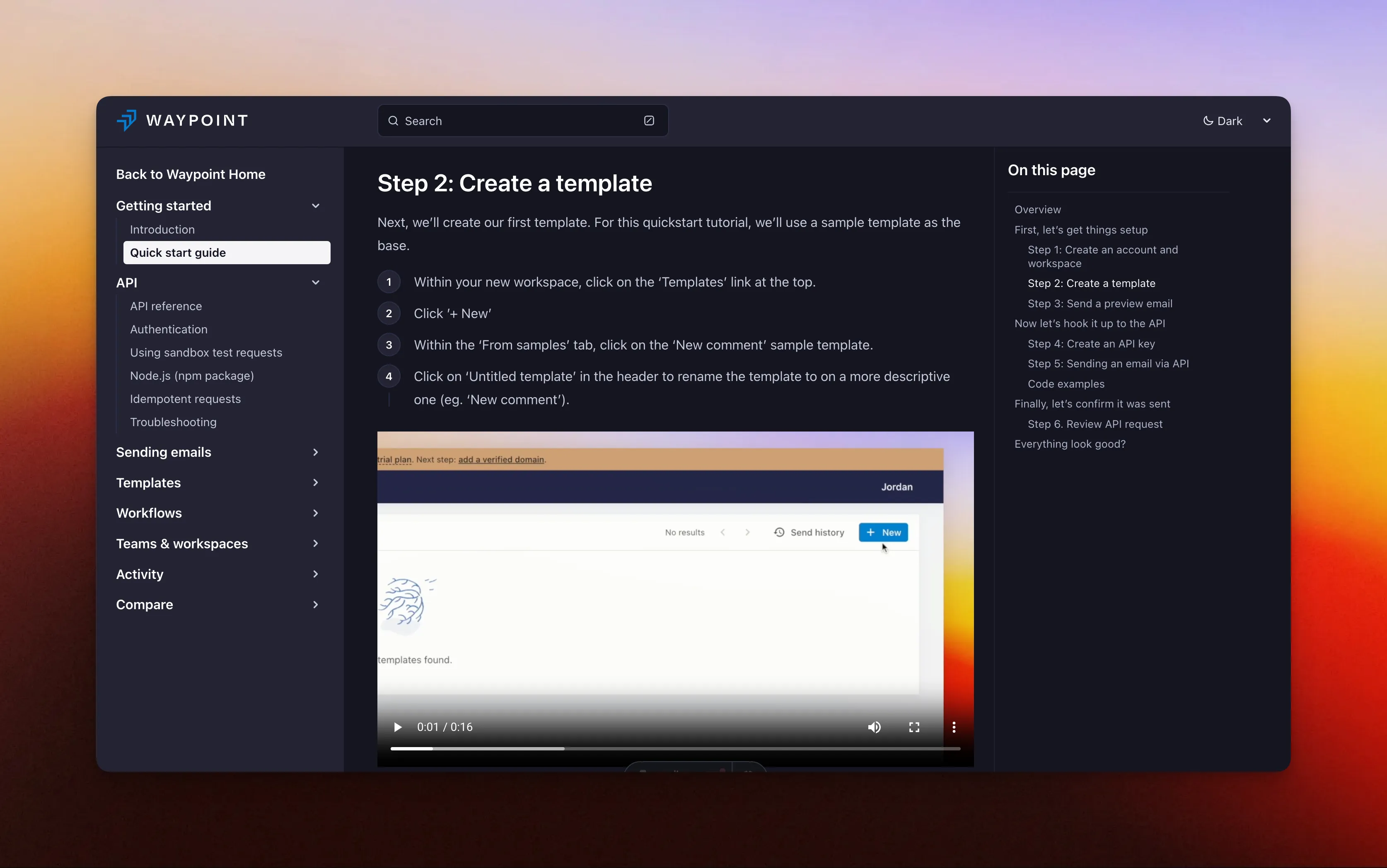Jump to Code examples section

coord(1066,384)
